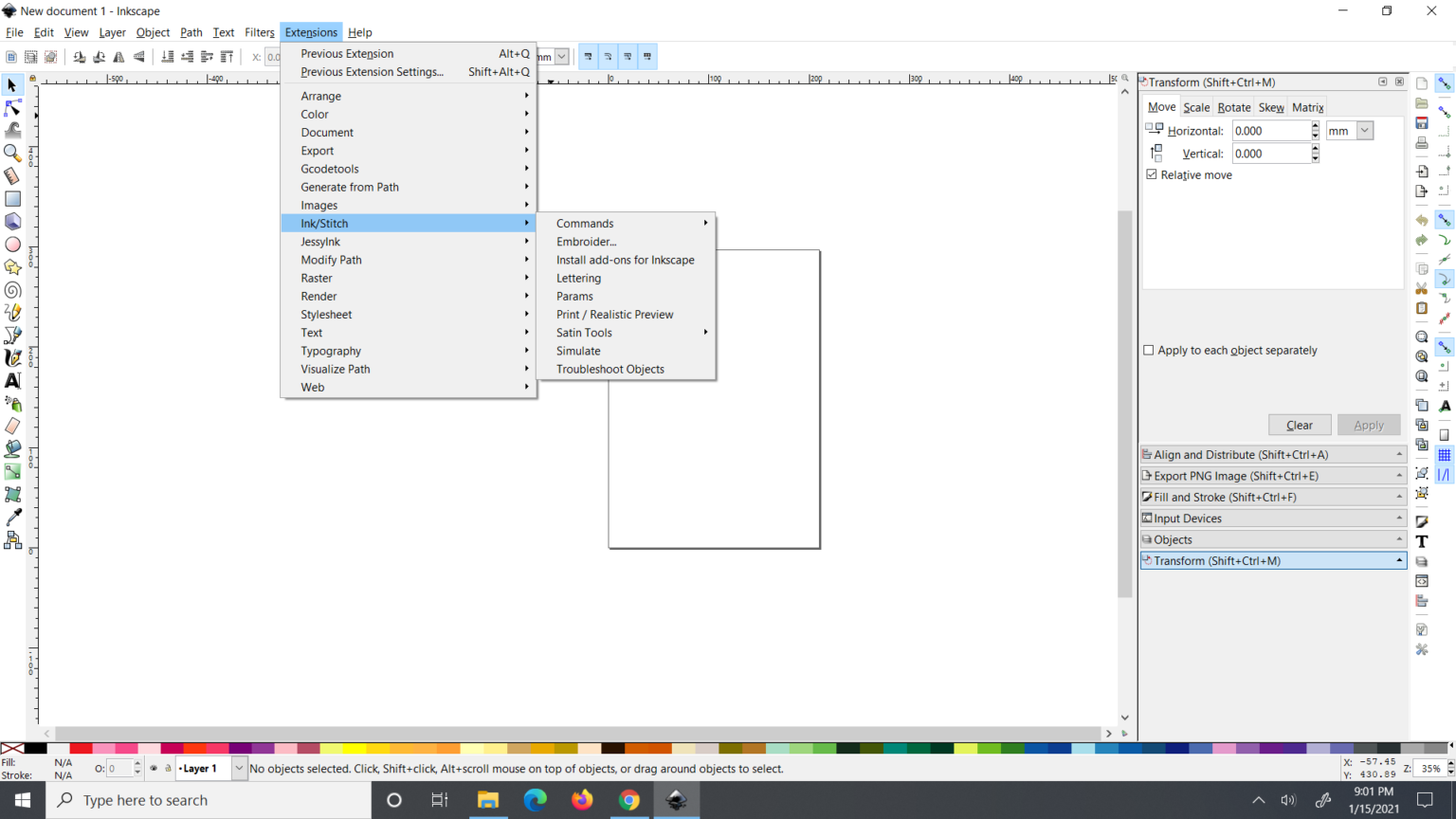Enable Apply to each object separately
The width and height of the screenshot is (1456, 819).
[x=1149, y=350]
